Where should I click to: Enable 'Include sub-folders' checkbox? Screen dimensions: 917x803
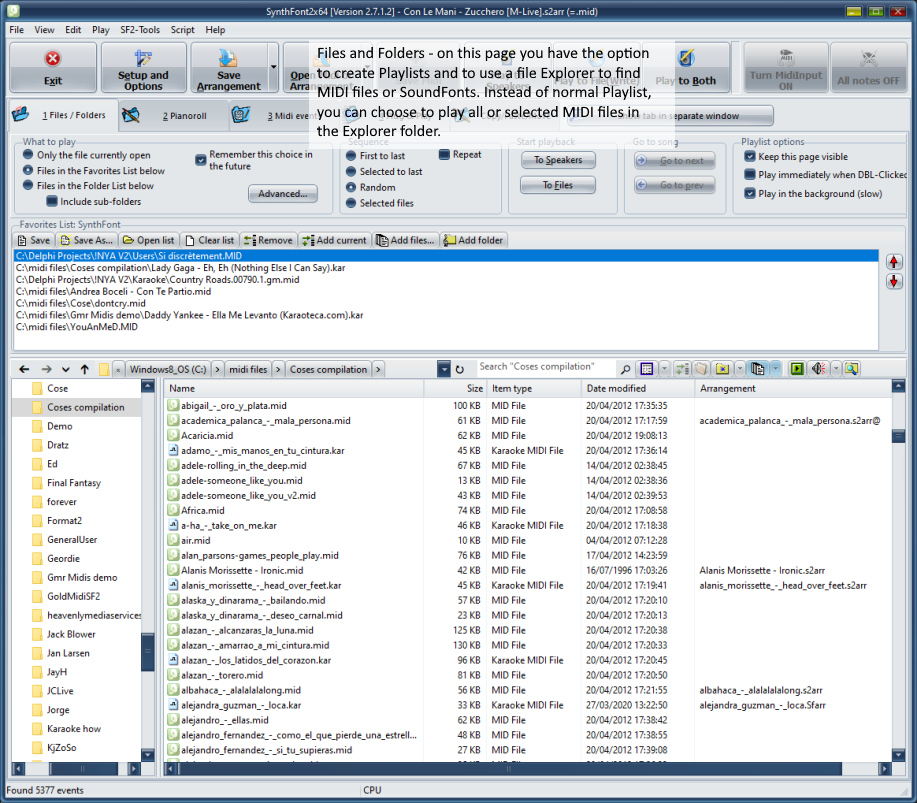94,201
